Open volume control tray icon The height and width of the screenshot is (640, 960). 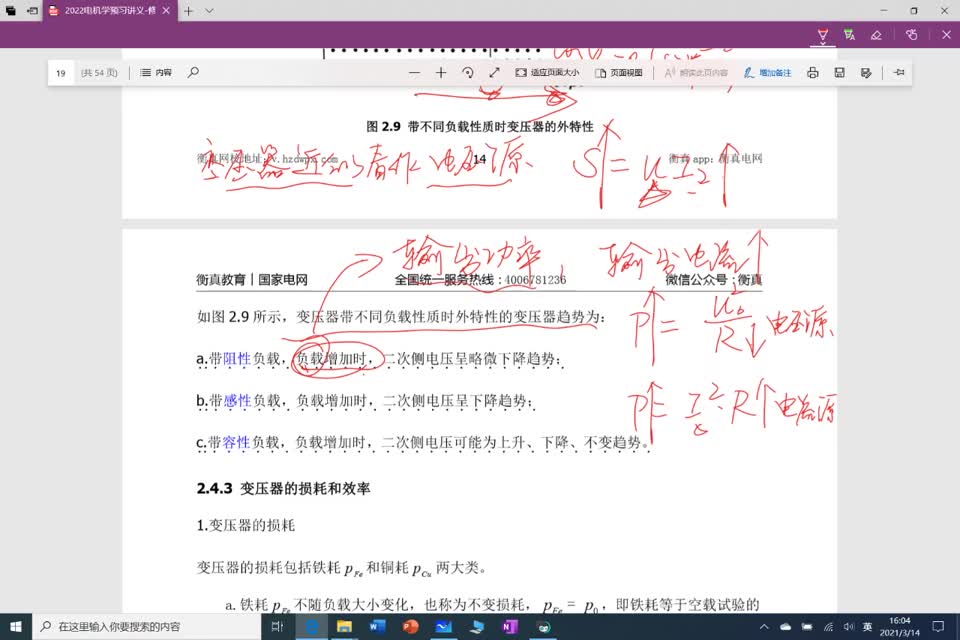point(849,627)
